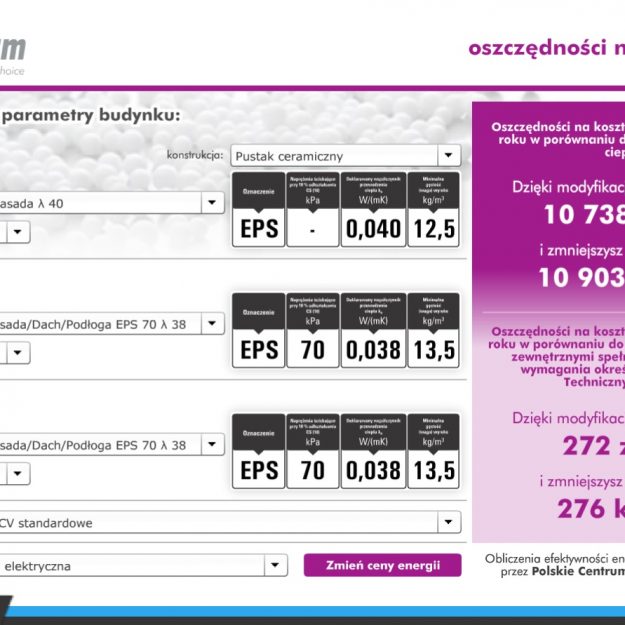Image resolution: width=625 pixels, height=625 pixels.
Task: Click the 0,040 W/(mK) conductivity tile
Action: (373, 210)
